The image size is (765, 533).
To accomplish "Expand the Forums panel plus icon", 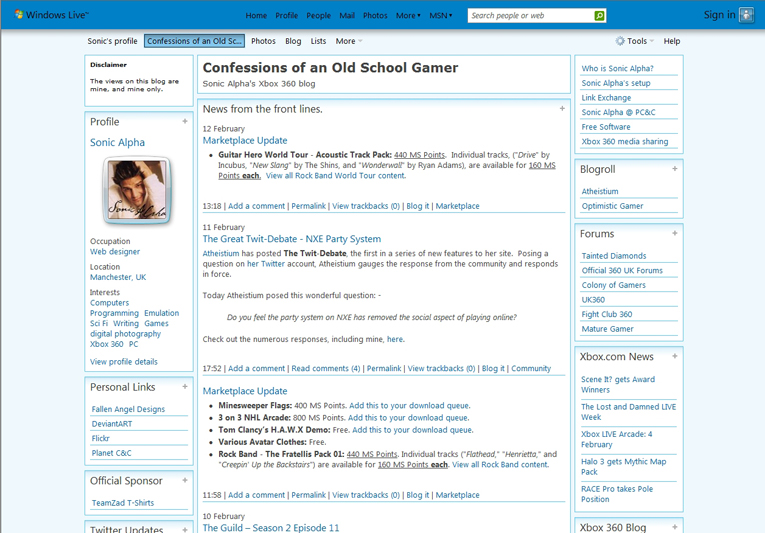I will point(675,233).
